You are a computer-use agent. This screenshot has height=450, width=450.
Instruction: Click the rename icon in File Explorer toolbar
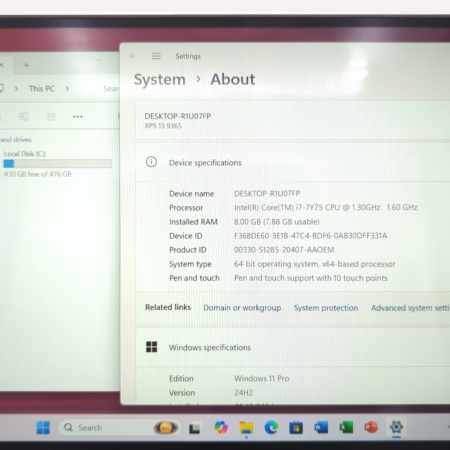(24, 116)
